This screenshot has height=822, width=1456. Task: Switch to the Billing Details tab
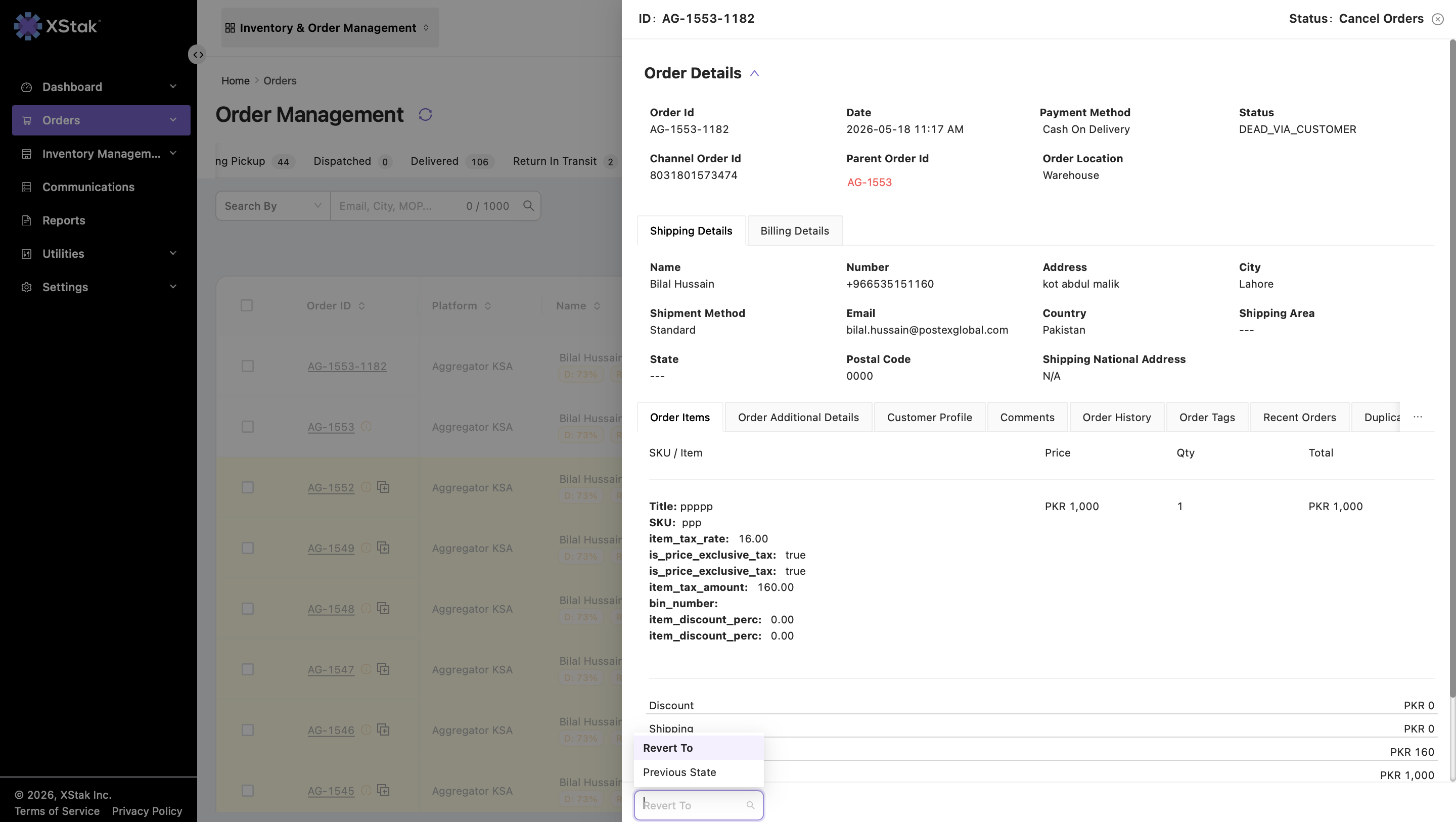click(795, 231)
